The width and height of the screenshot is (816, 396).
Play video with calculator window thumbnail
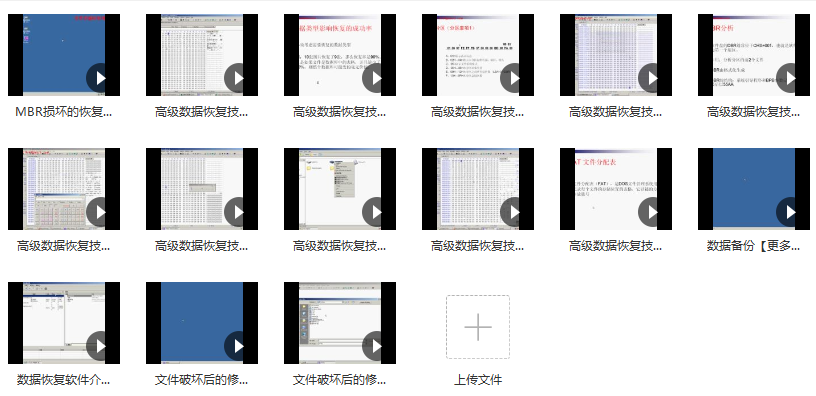coord(100,212)
